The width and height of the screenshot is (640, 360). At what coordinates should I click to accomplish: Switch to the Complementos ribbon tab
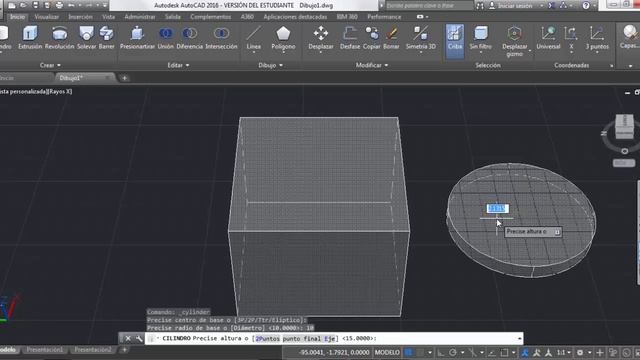(x=211, y=17)
